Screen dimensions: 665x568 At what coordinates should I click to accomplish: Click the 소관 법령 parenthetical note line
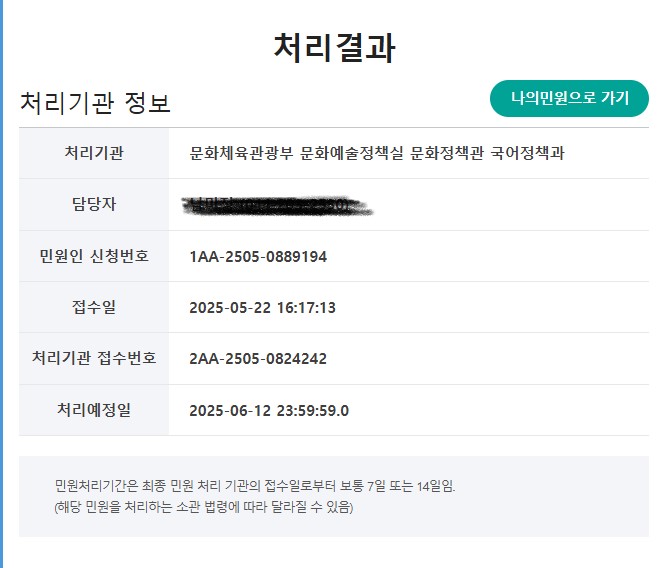pyautogui.click(x=204, y=507)
